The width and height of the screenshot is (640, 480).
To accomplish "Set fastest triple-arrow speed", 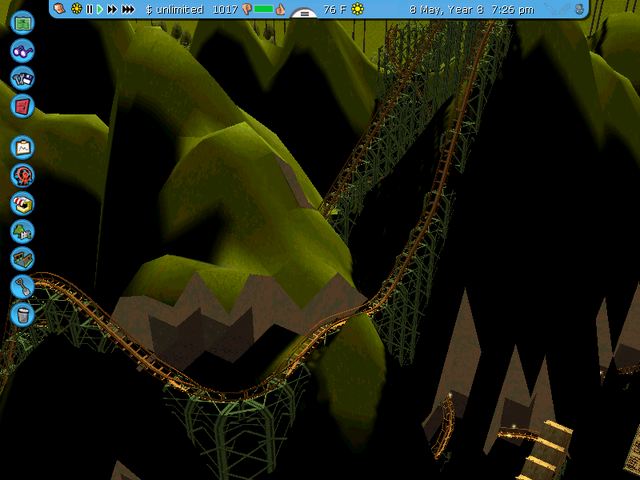I will pos(128,9).
